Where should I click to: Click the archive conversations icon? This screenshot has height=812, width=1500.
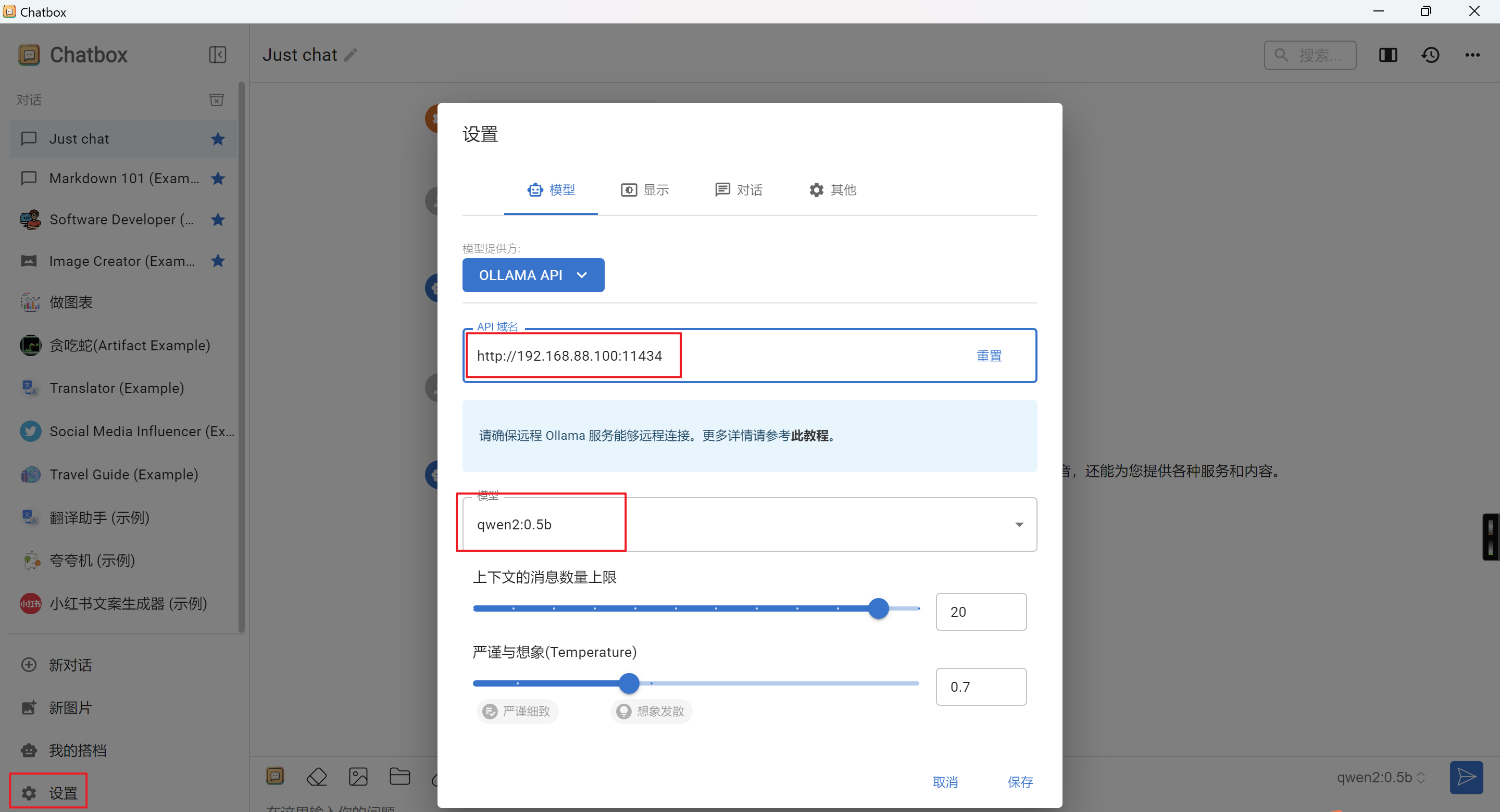coord(216,100)
